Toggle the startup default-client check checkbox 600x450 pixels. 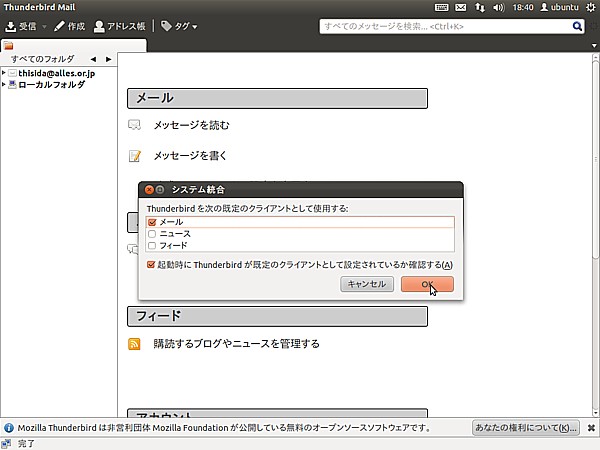[151, 265]
